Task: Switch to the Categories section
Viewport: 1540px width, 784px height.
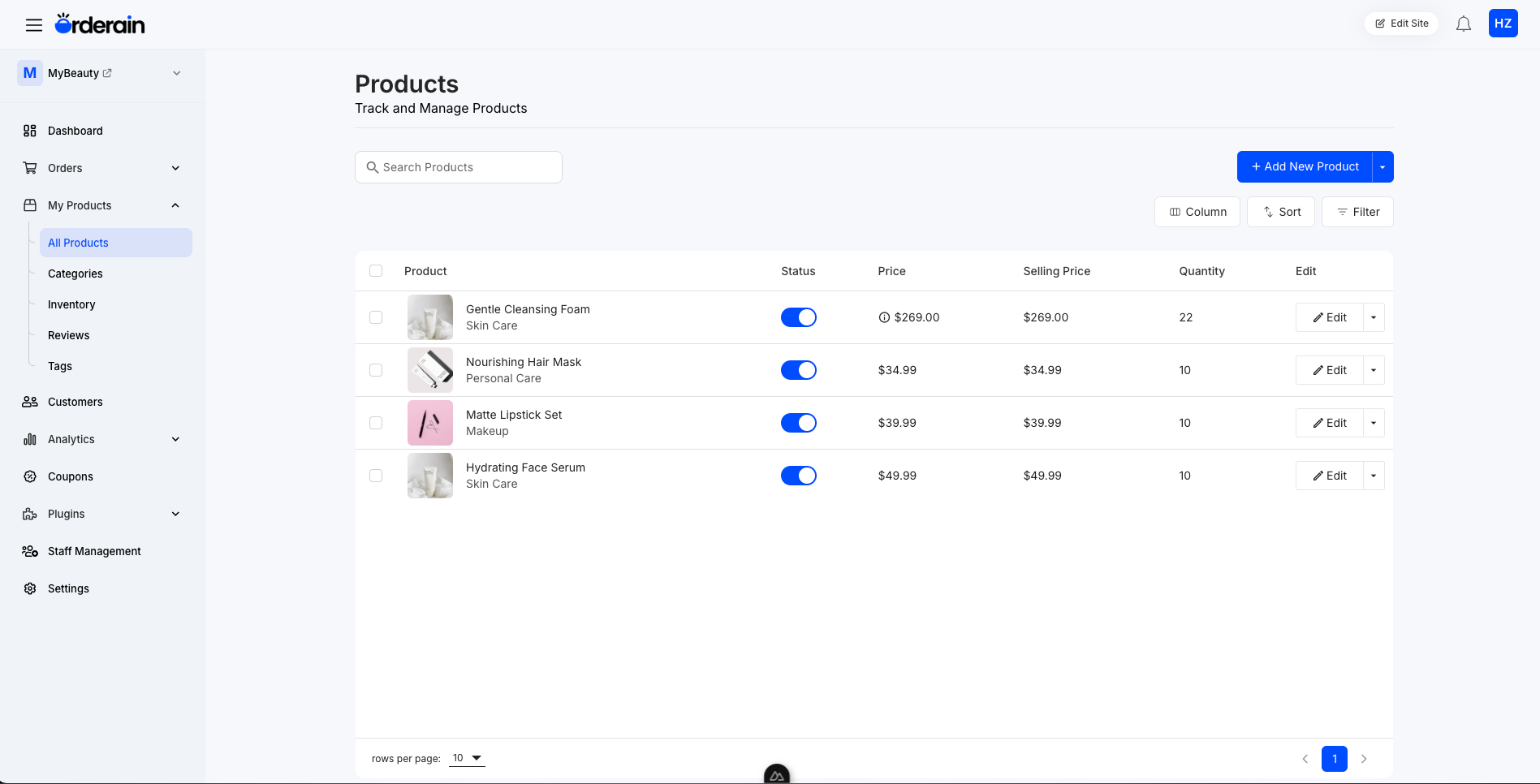Action: pyautogui.click(x=75, y=274)
